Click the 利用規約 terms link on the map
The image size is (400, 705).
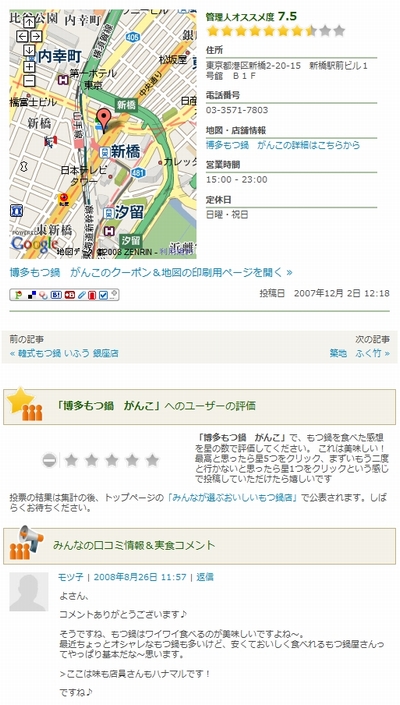click(x=177, y=253)
